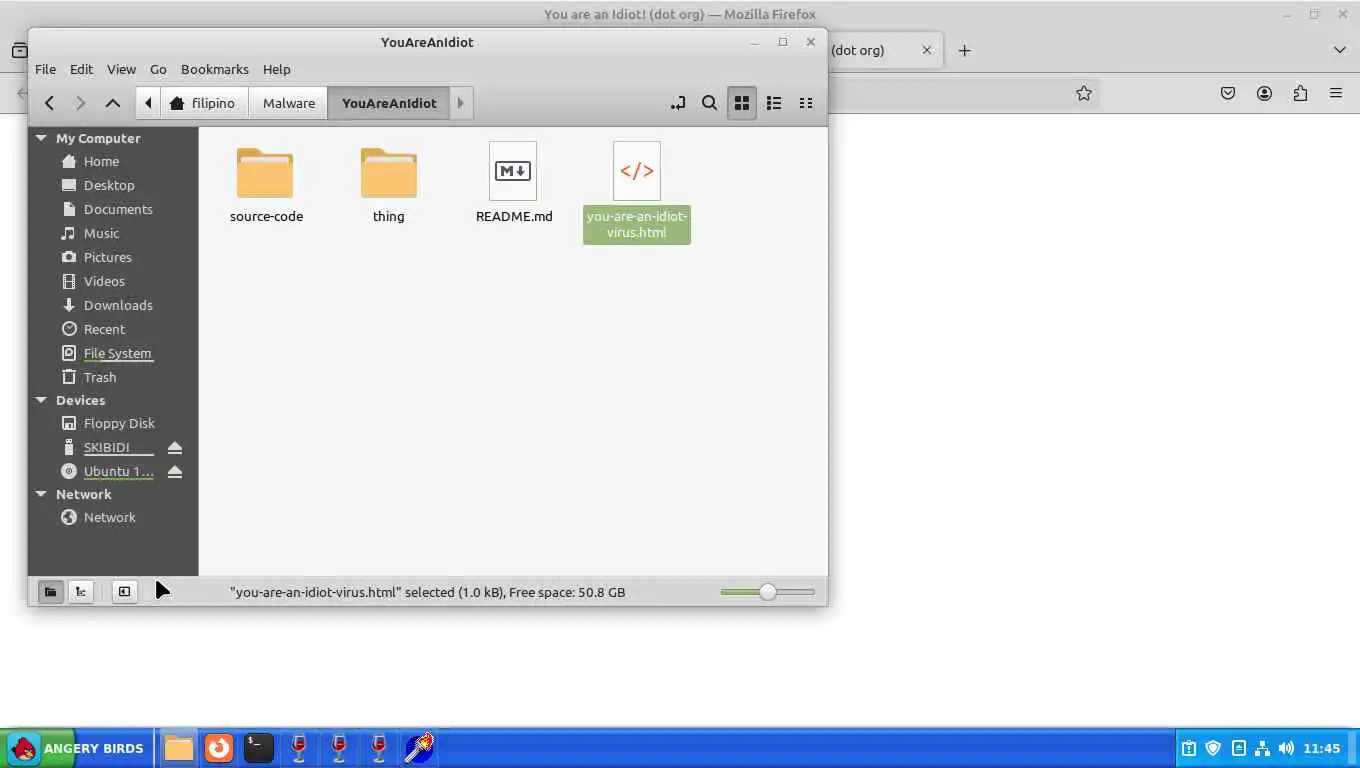
Task: Open the Go menu
Action: pyautogui.click(x=158, y=69)
